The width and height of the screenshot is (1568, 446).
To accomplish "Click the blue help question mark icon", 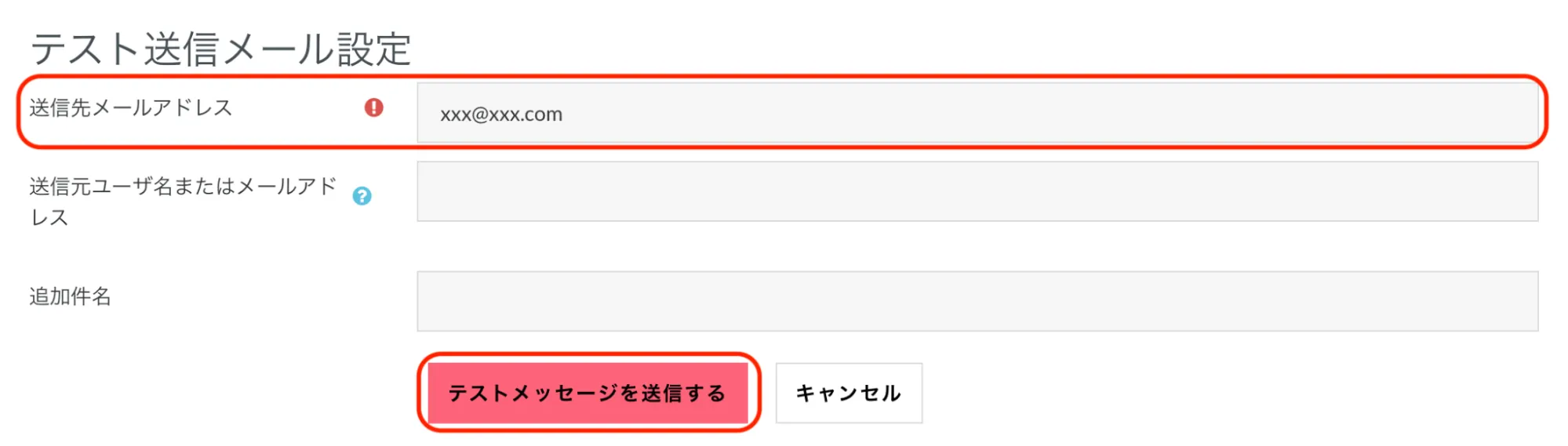I will tap(362, 196).
